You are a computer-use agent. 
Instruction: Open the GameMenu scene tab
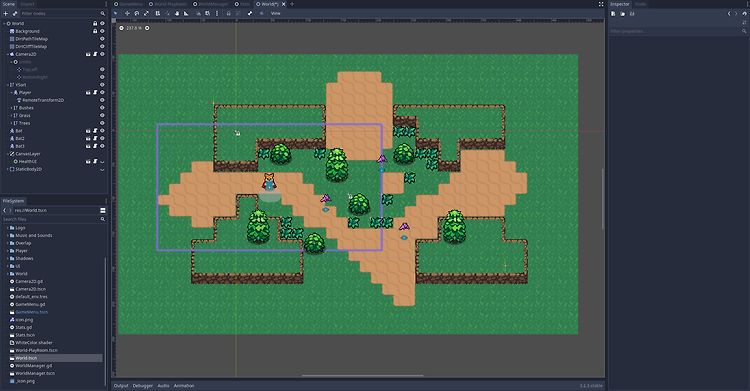click(128, 4)
